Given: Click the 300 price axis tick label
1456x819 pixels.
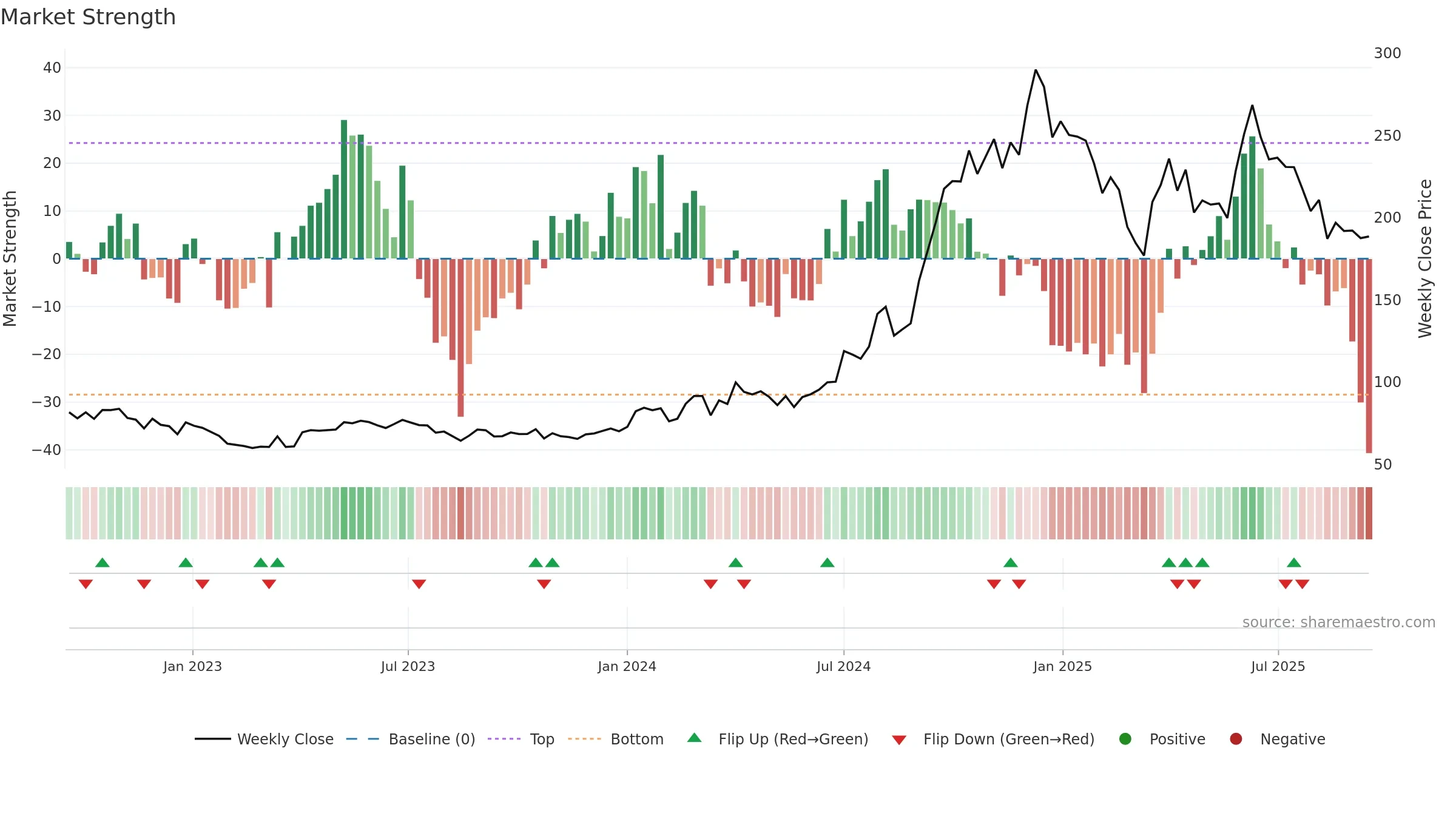Looking at the screenshot, I should (x=1387, y=53).
